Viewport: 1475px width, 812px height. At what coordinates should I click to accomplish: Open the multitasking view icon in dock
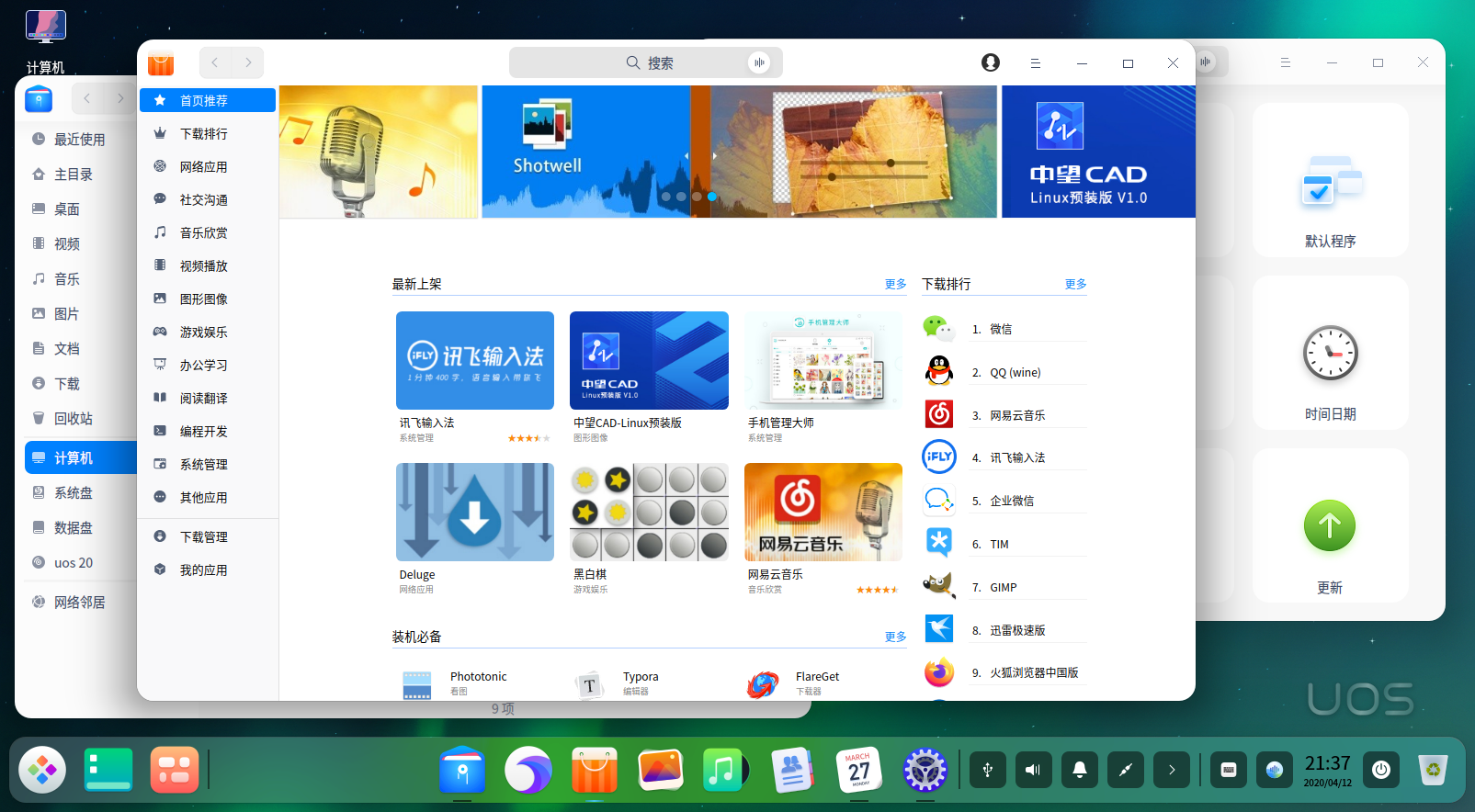coord(175,770)
